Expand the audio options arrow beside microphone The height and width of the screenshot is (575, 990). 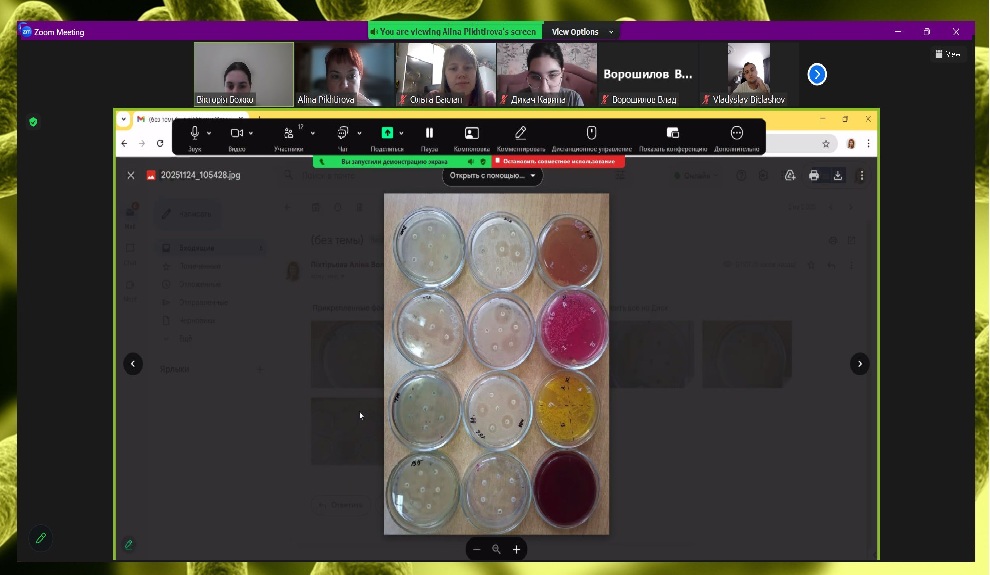point(209,132)
